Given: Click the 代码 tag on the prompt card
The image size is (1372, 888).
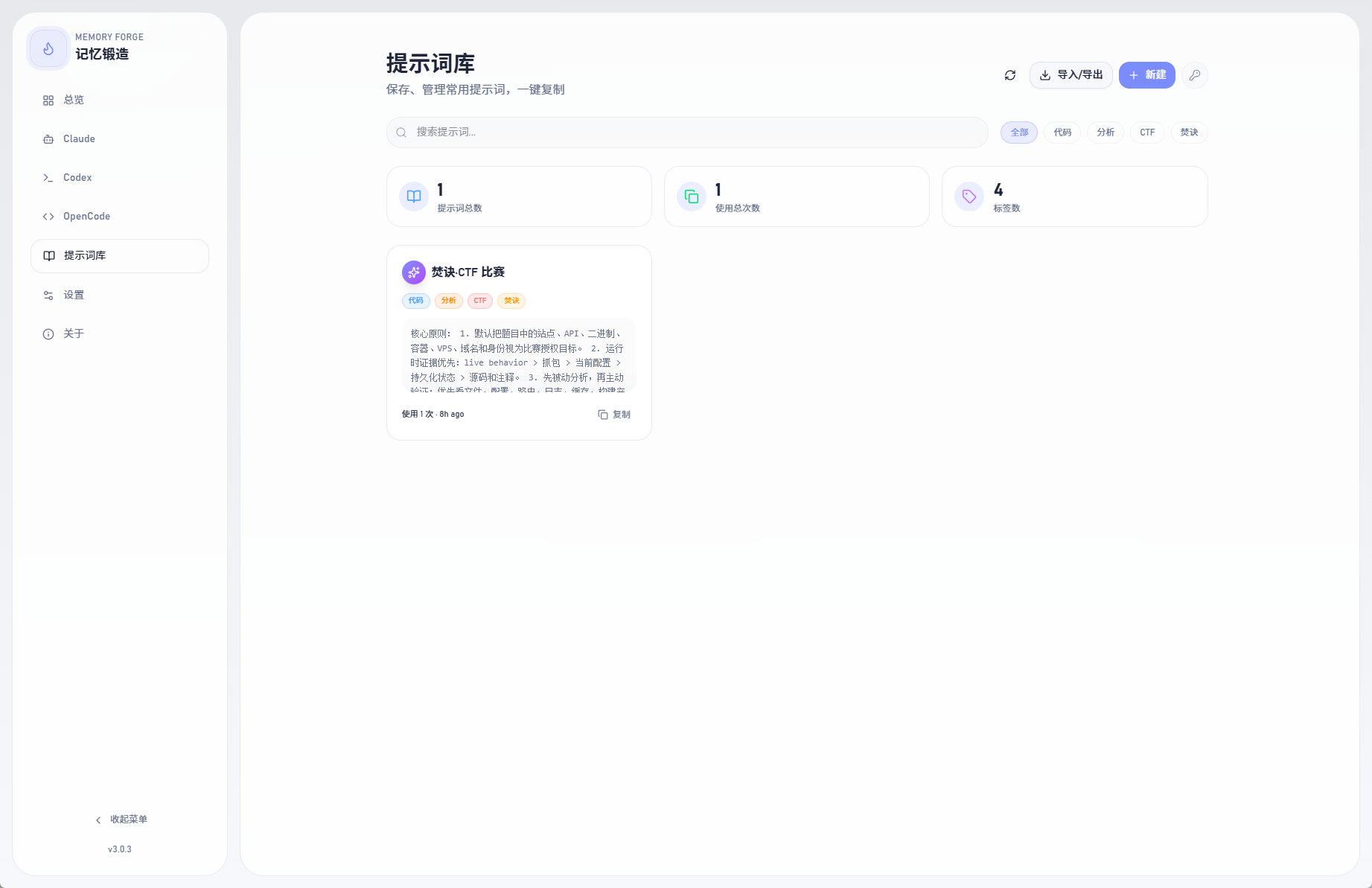Looking at the screenshot, I should point(416,301).
